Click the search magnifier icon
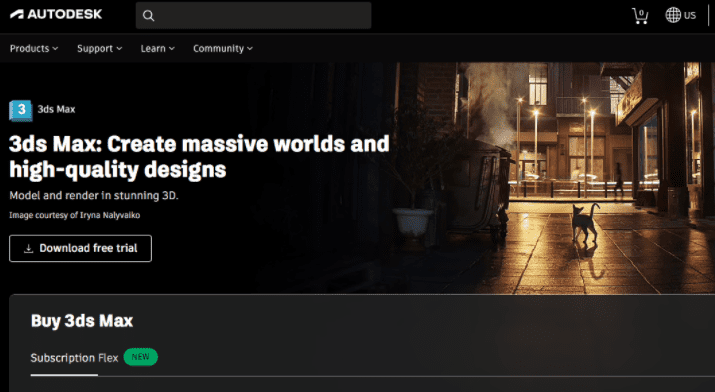The height and width of the screenshot is (392, 715). pos(148,15)
